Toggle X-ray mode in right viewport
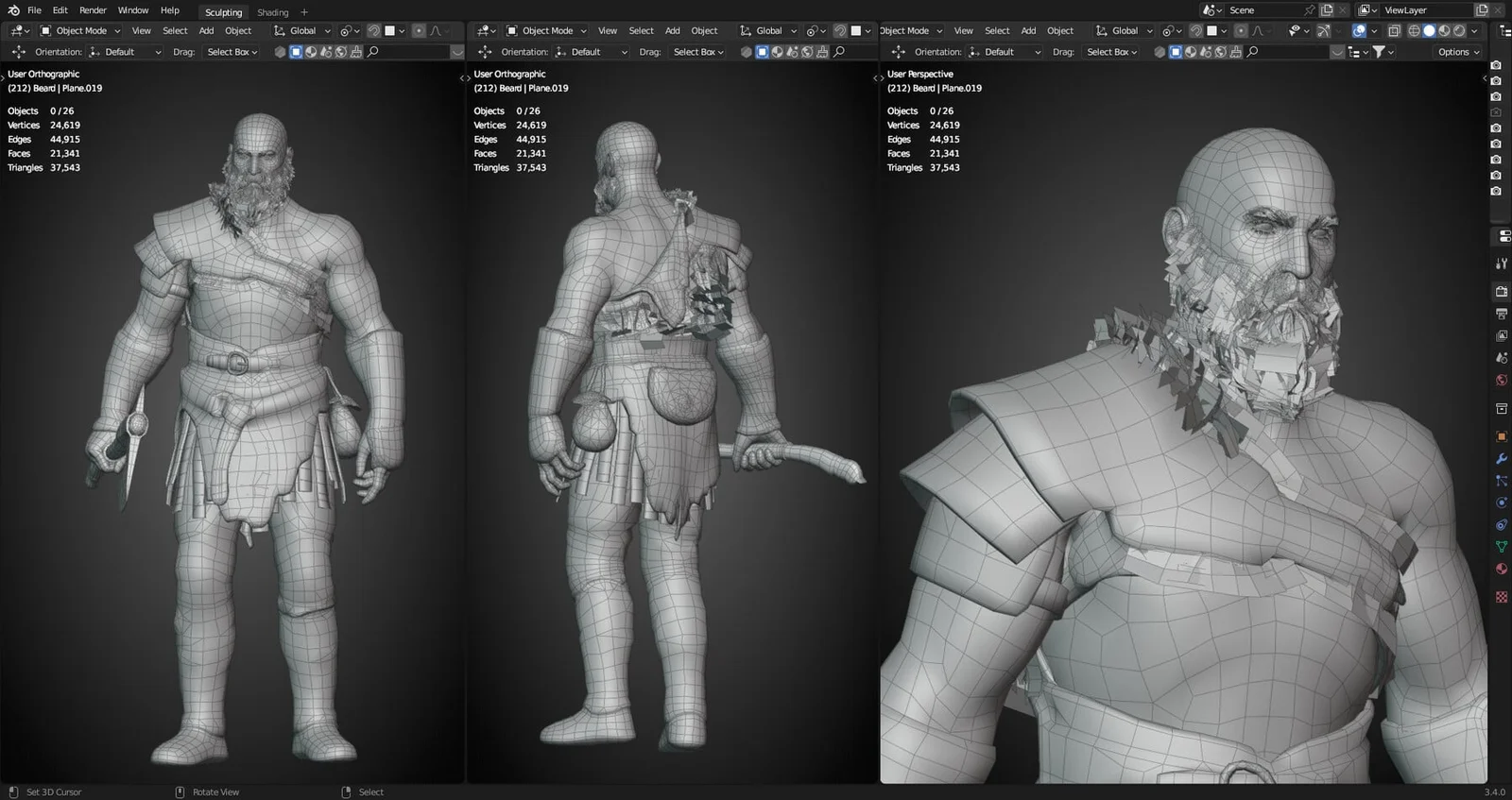The image size is (1512, 800). pyautogui.click(x=1394, y=30)
